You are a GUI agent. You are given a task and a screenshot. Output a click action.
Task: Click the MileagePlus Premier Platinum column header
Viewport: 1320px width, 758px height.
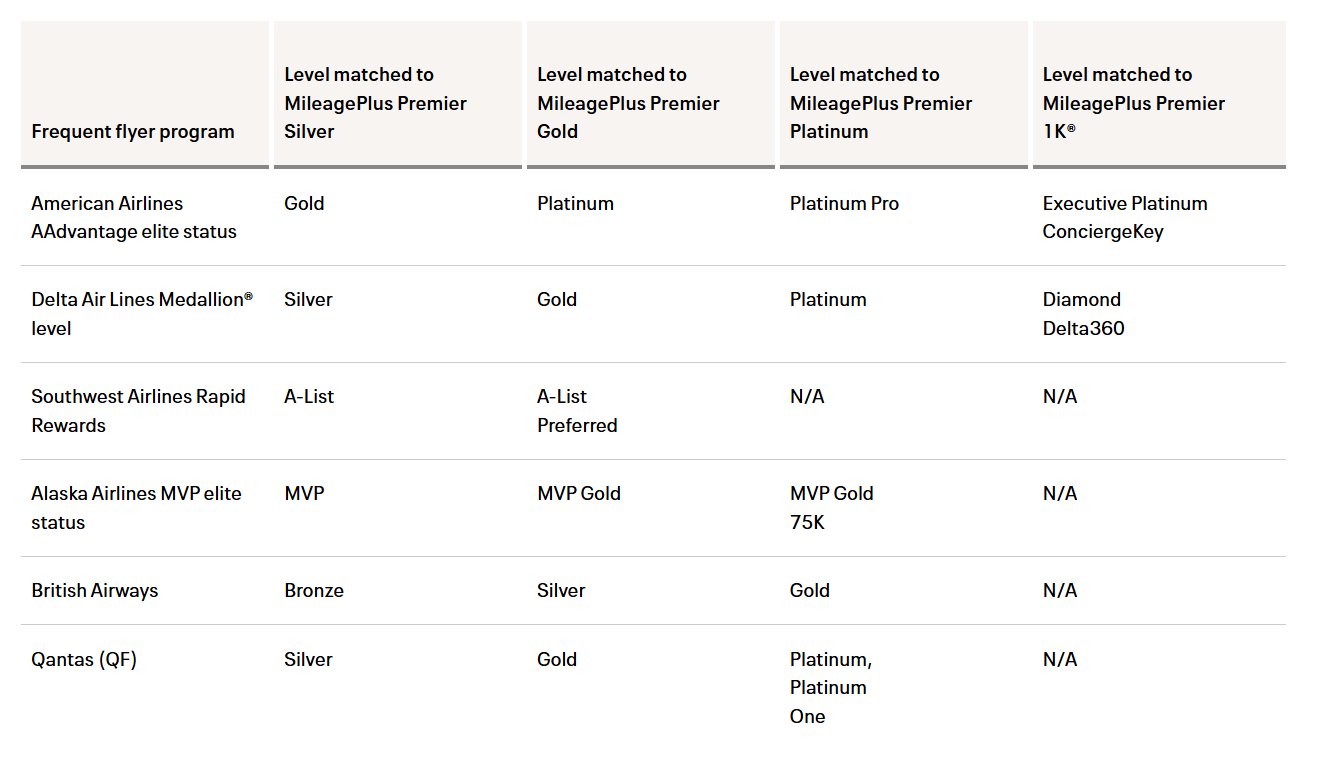click(881, 103)
